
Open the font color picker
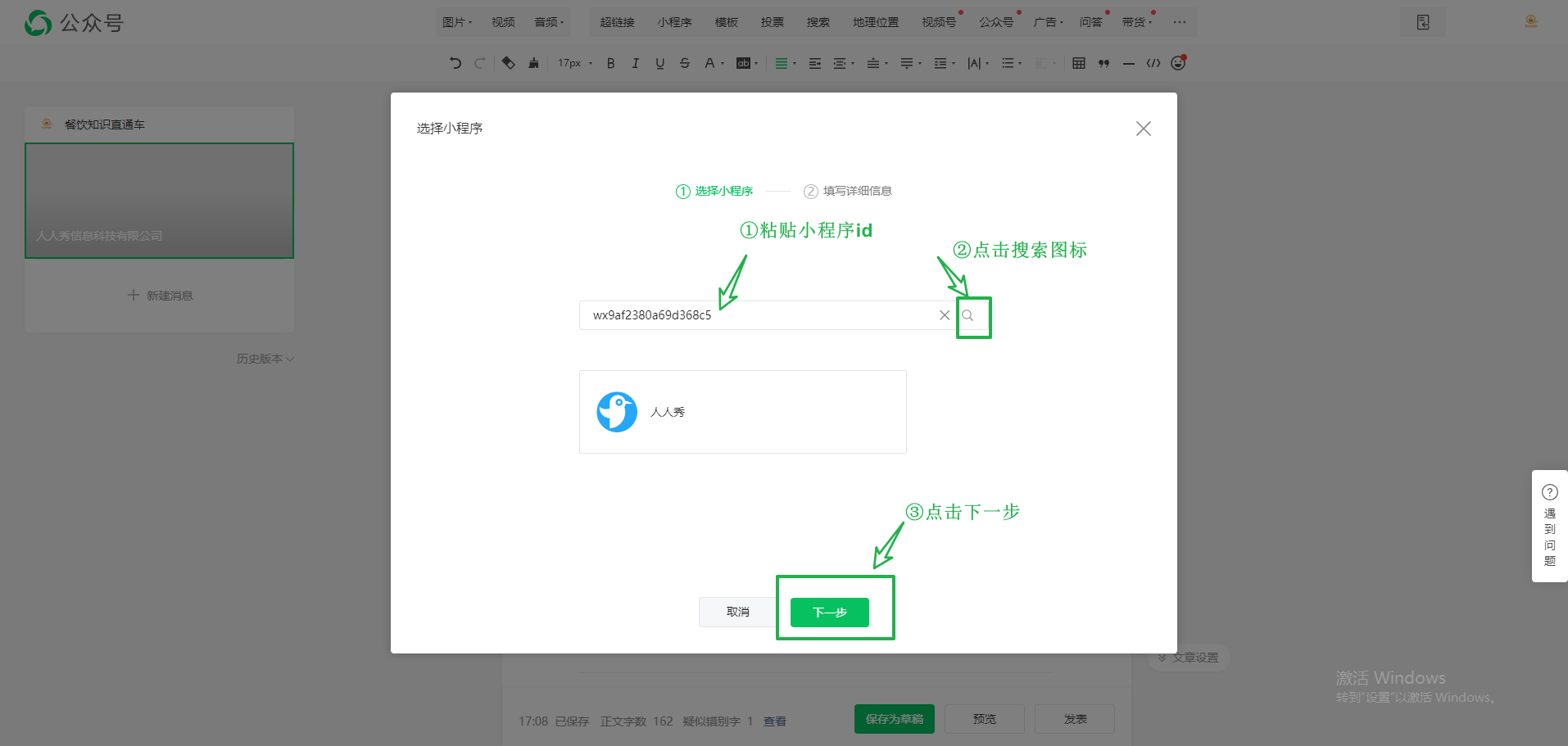pyautogui.click(x=714, y=63)
